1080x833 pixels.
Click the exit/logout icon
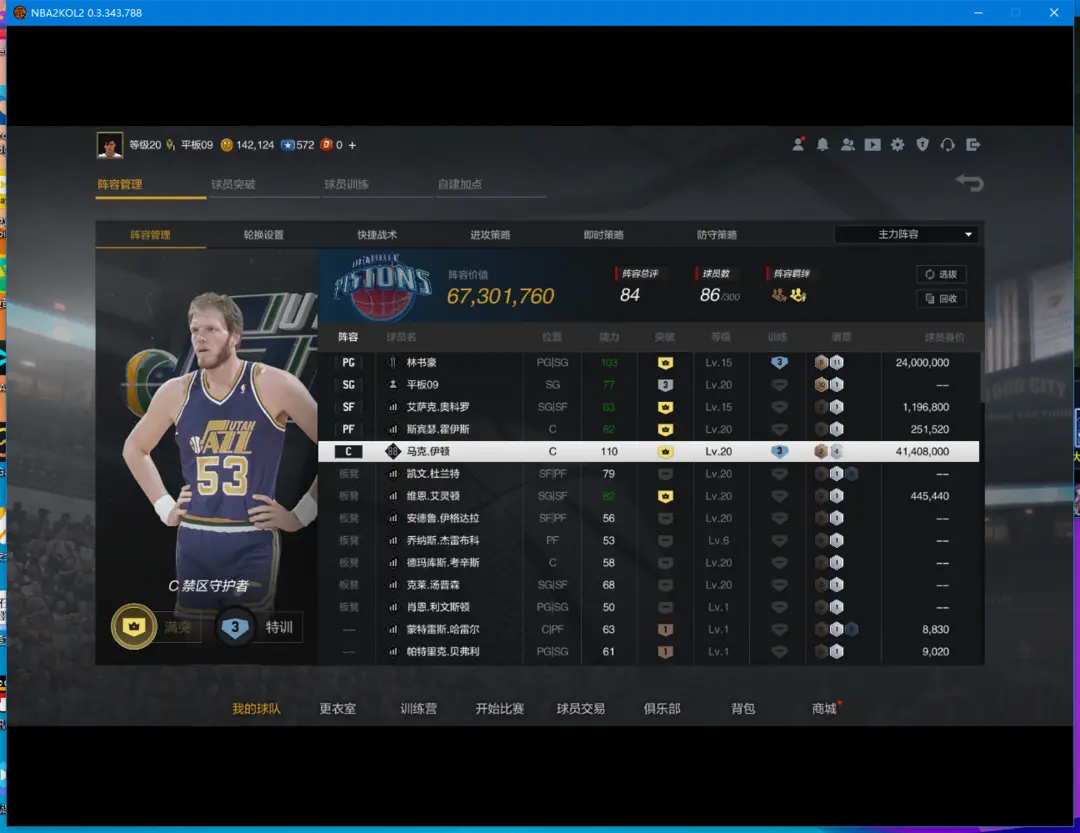click(x=973, y=144)
